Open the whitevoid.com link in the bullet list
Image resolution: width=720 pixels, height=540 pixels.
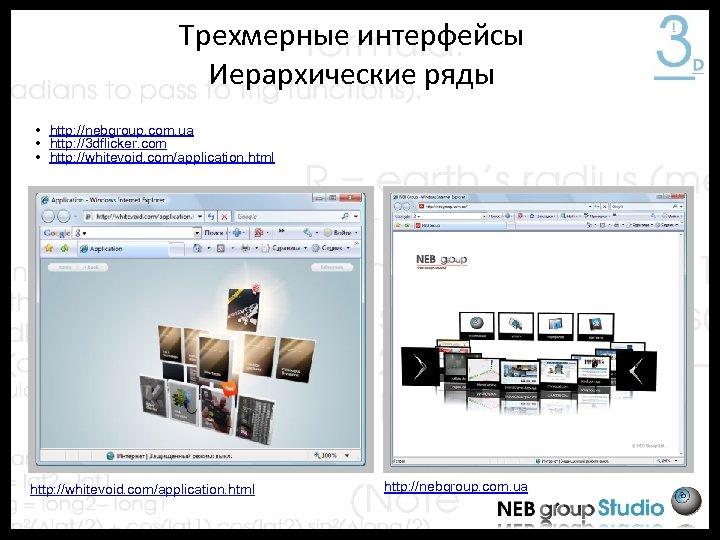click(162, 158)
